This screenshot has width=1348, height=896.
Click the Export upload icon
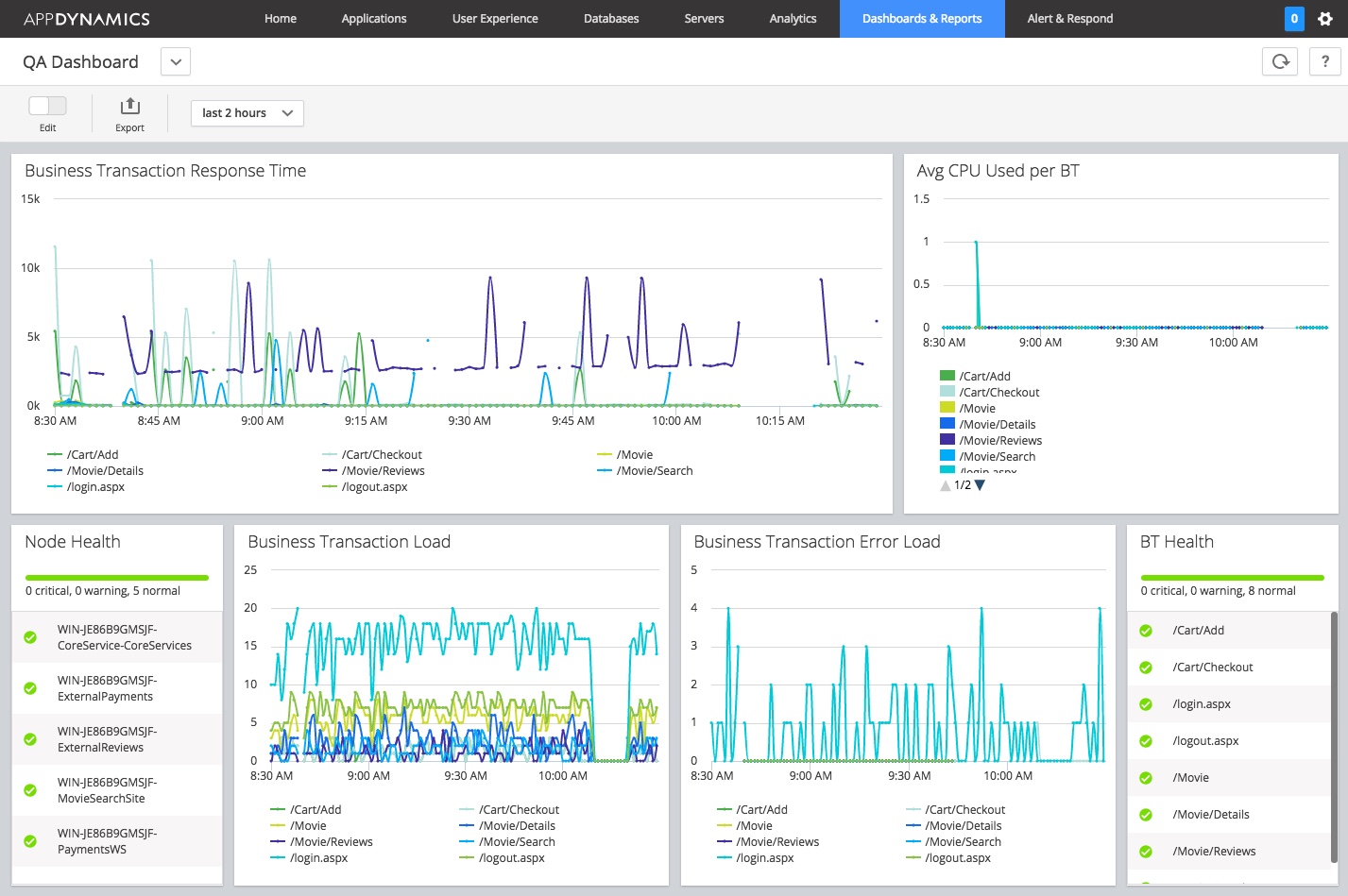click(129, 106)
